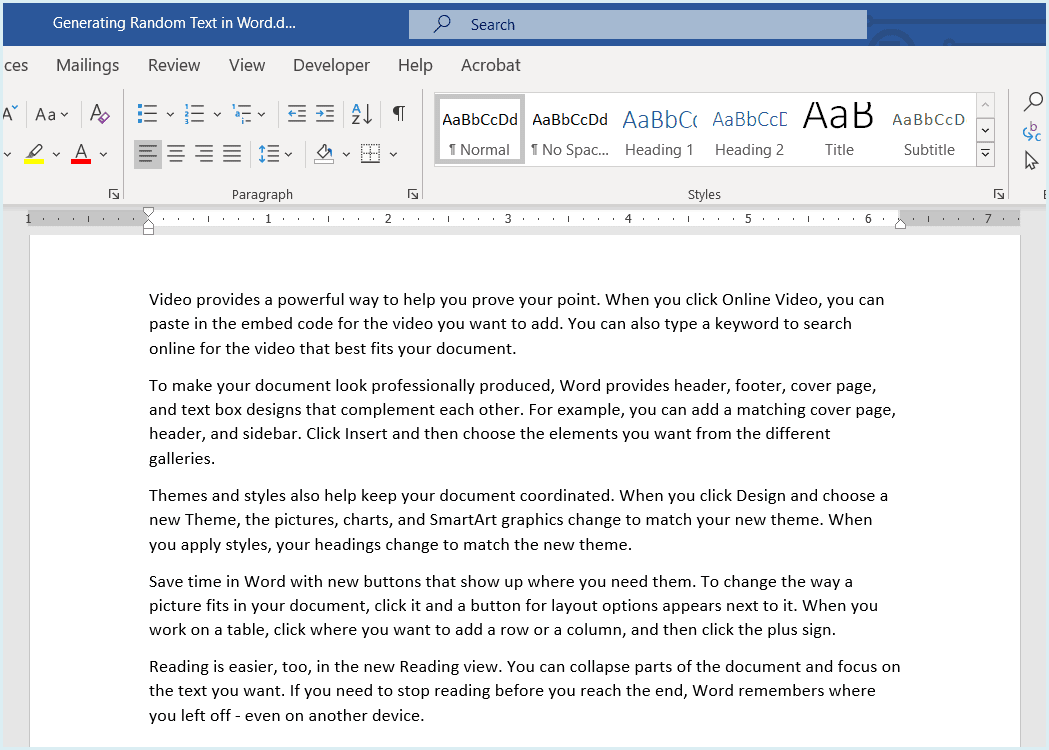Expand the Styles gallery More button
The height and width of the screenshot is (750, 1049).
tap(985, 154)
